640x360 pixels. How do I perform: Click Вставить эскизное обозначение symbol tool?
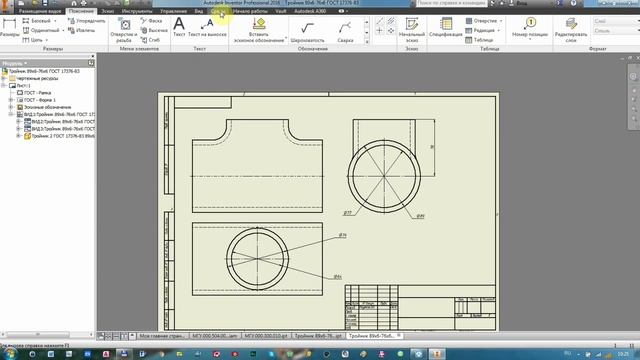pos(259,30)
